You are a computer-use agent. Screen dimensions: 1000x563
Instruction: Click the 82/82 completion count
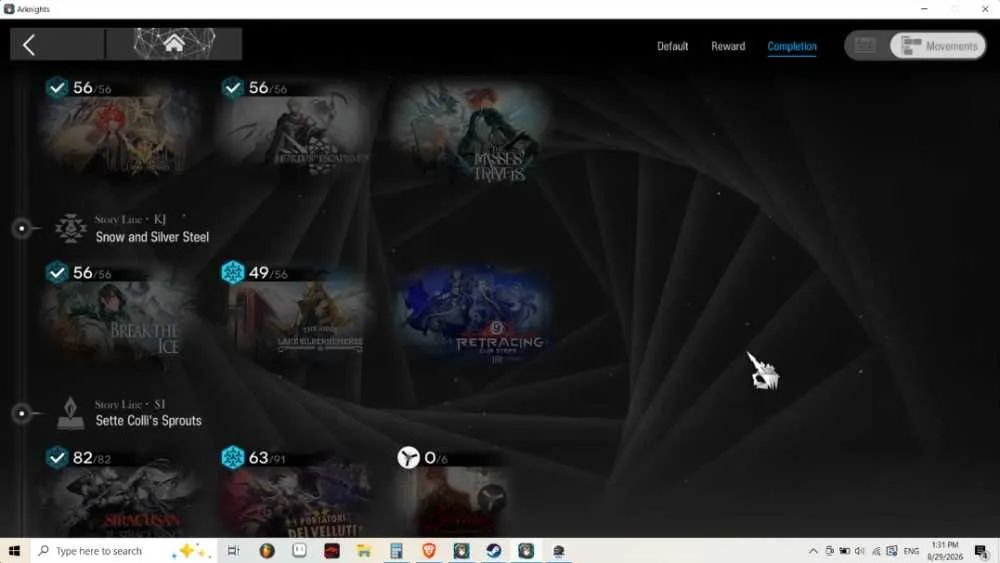91,458
